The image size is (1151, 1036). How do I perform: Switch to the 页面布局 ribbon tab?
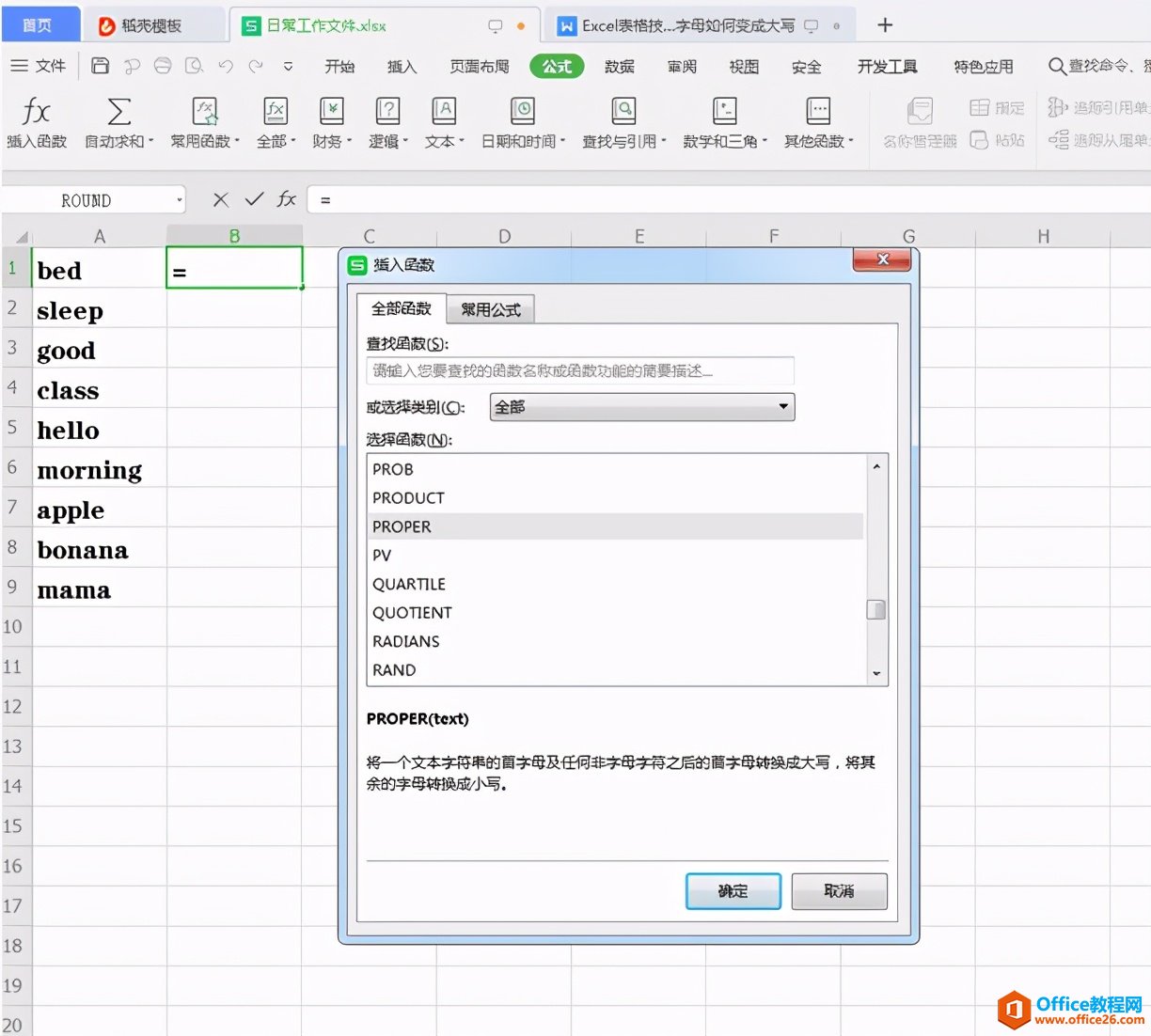click(480, 67)
